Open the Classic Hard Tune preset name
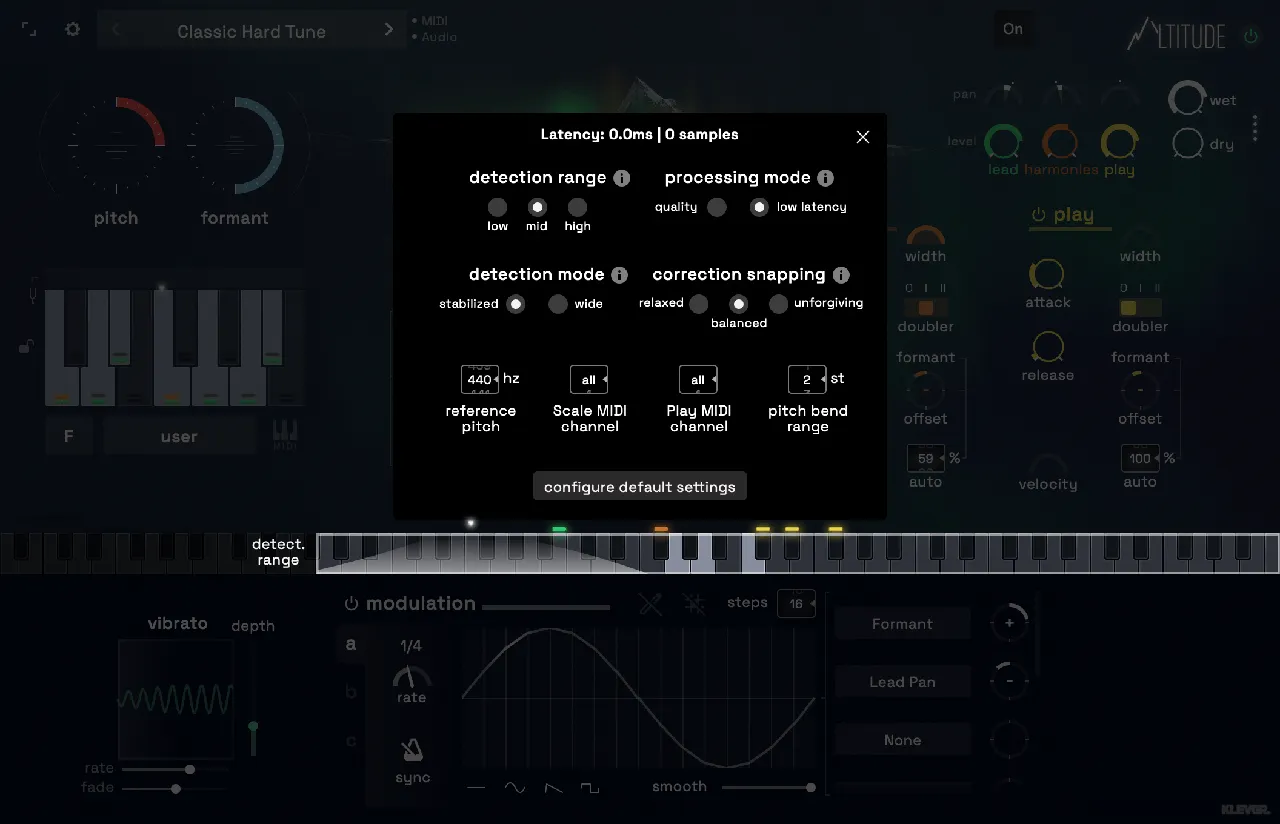This screenshot has height=824, width=1280. click(251, 31)
